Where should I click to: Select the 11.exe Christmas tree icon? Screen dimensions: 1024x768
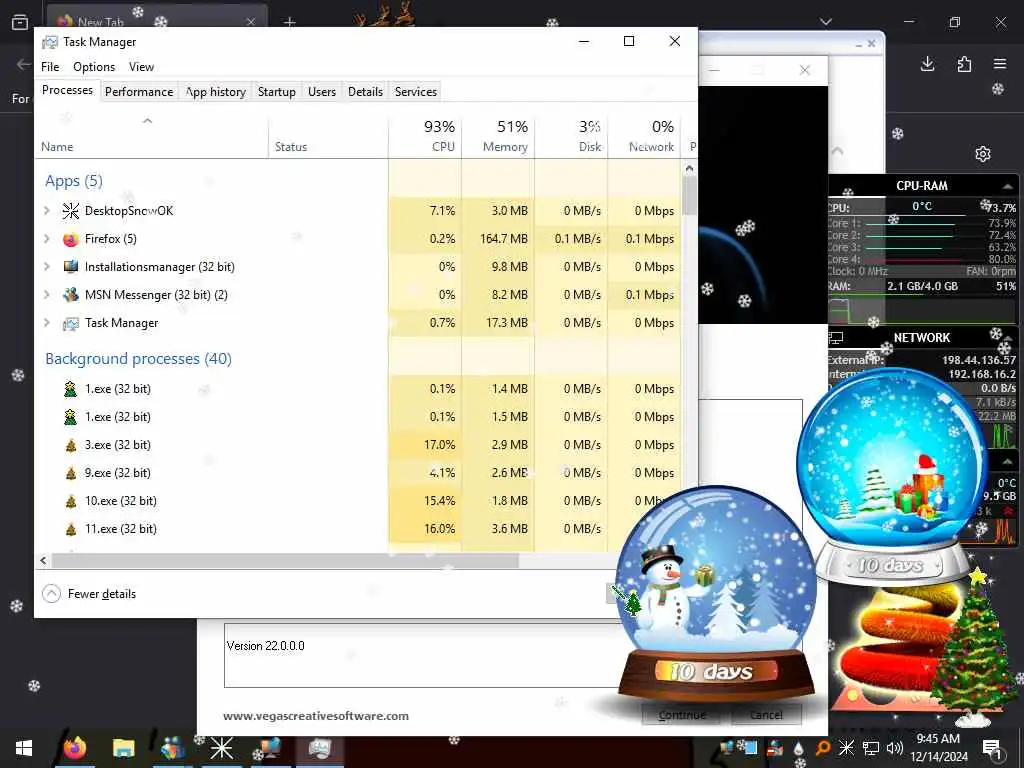click(x=71, y=530)
